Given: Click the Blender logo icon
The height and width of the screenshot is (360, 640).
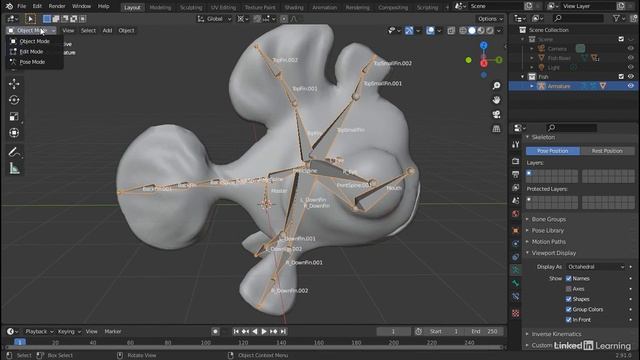Looking at the screenshot, I should [x=9, y=6].
